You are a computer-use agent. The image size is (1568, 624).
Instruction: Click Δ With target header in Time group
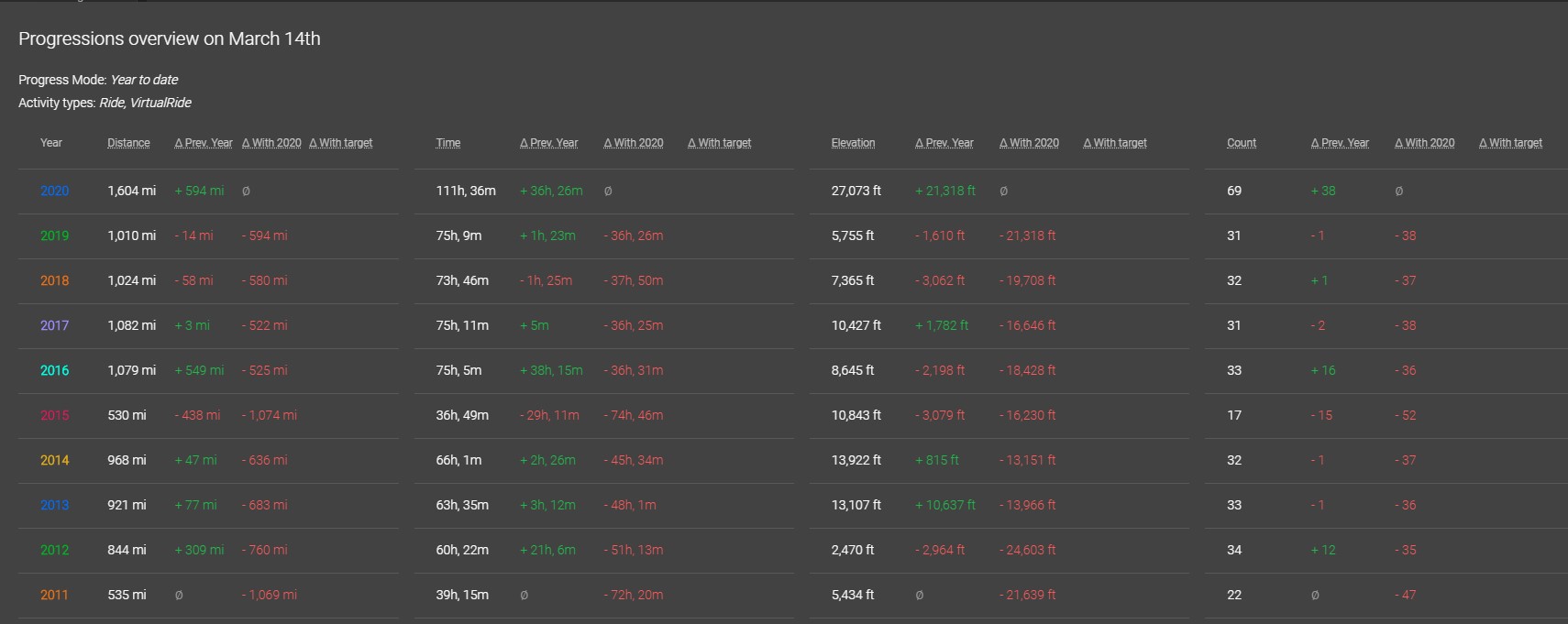720,143
